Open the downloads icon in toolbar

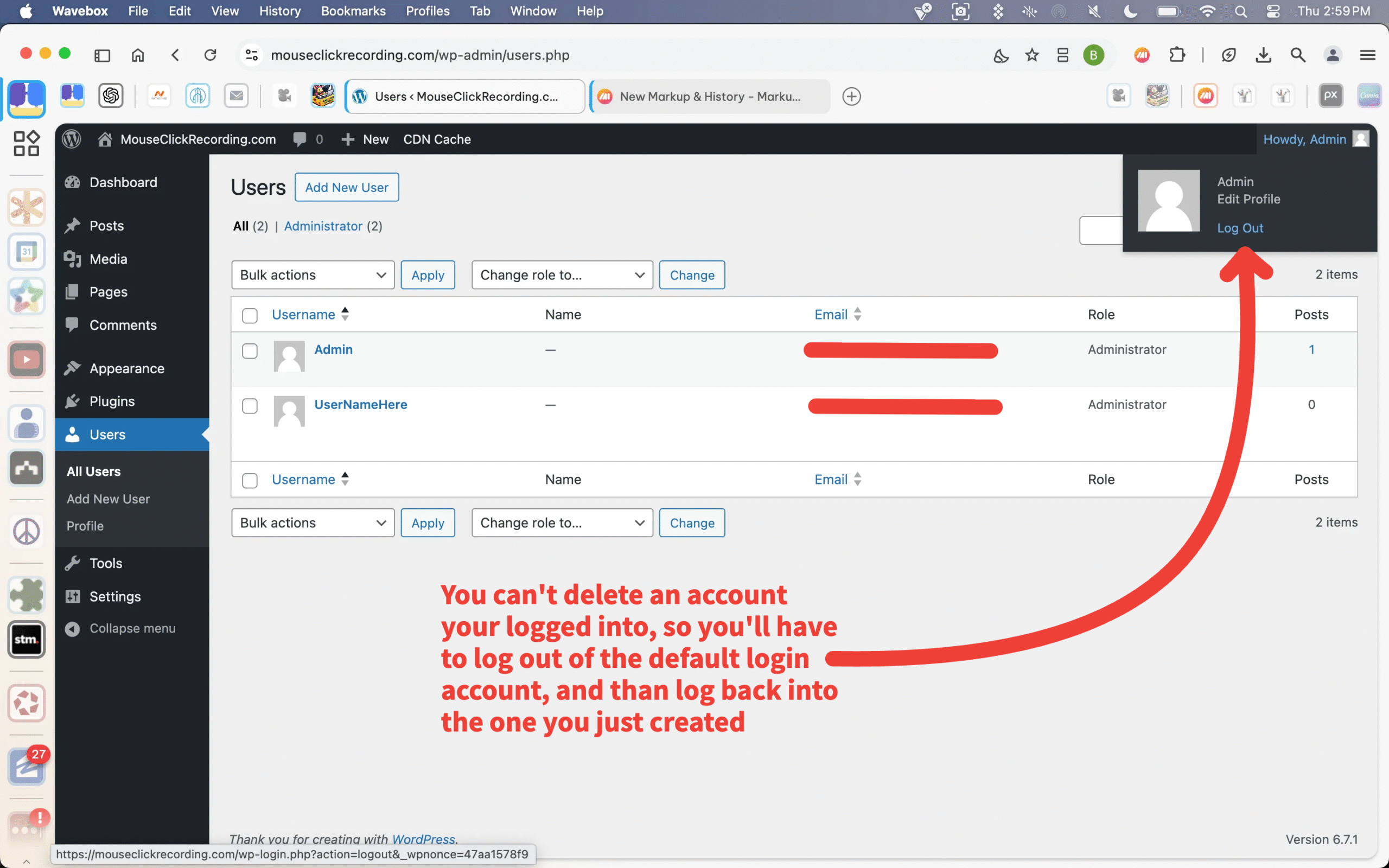pyautogui.click(x=1263, y=55)
